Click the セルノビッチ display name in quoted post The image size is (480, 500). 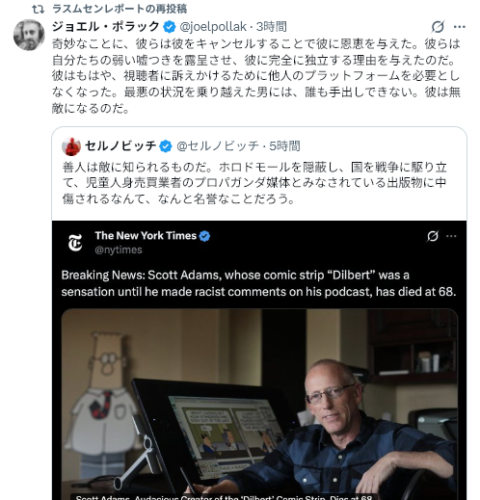tap(120, 146)
